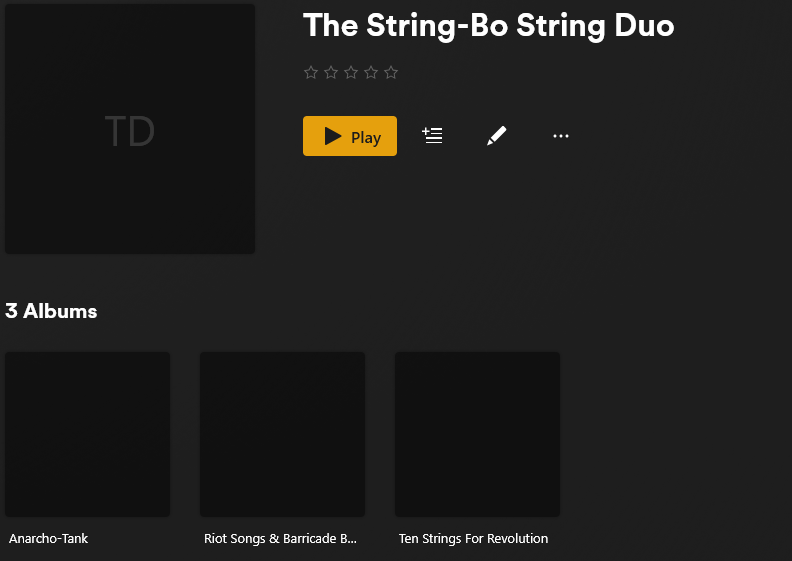Click The String-Bo String Duo artist title
This screenshot has height=561, width=792.
[488, 26]
